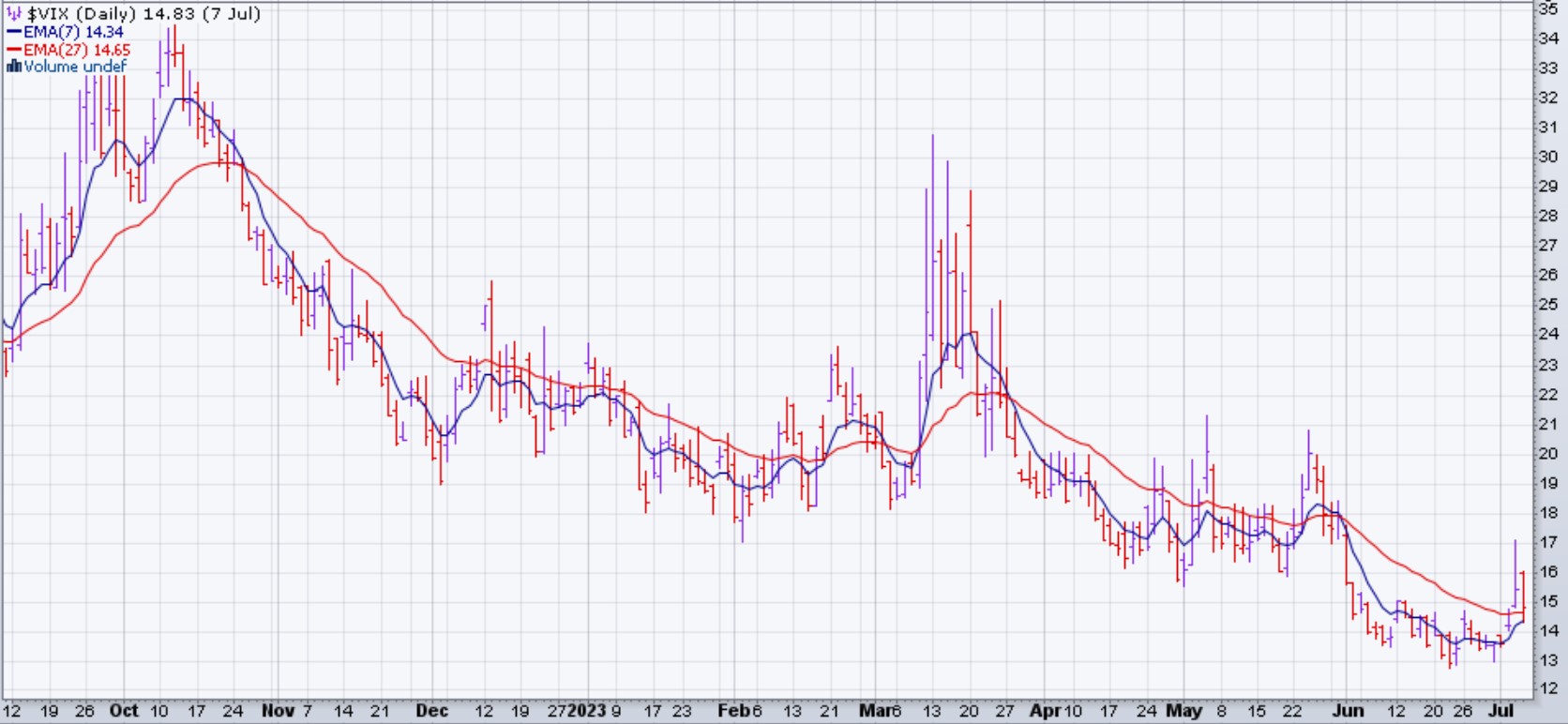Click the $VIX candlestick icon in legend
The height and width of the screenshot is (724, 1568).
14,14
